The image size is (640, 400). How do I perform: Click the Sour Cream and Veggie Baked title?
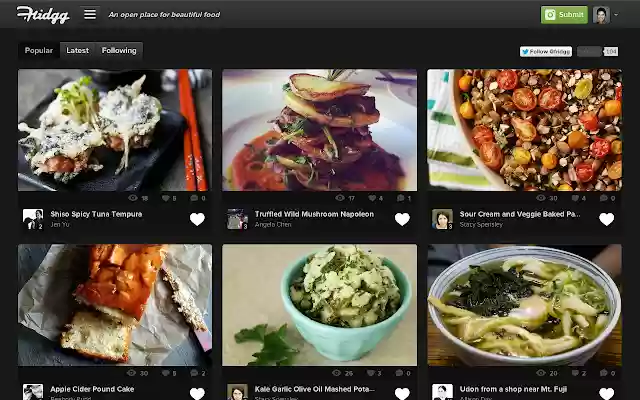coord(520,214)
